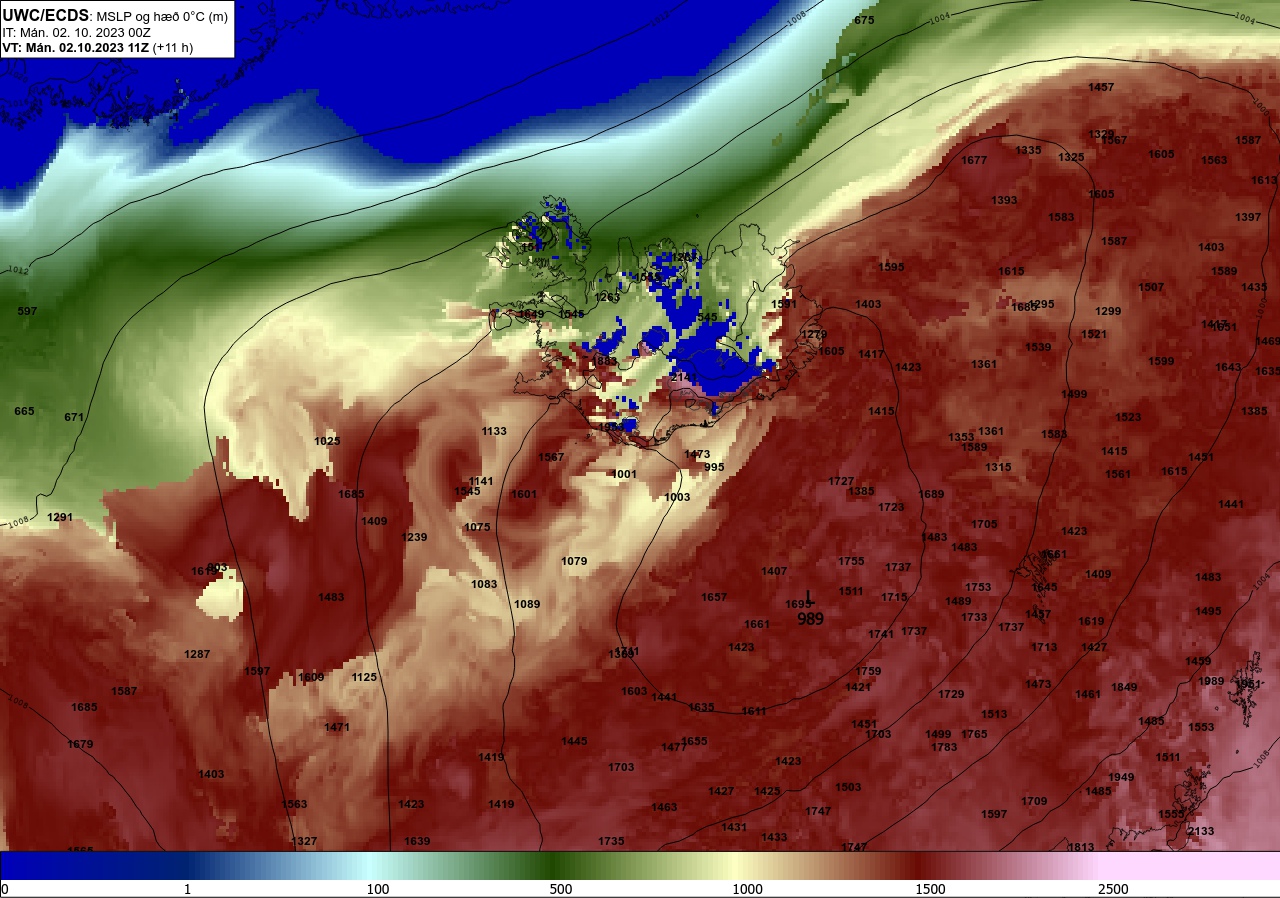Select the 1393 height value

[x=1004, y=200]
